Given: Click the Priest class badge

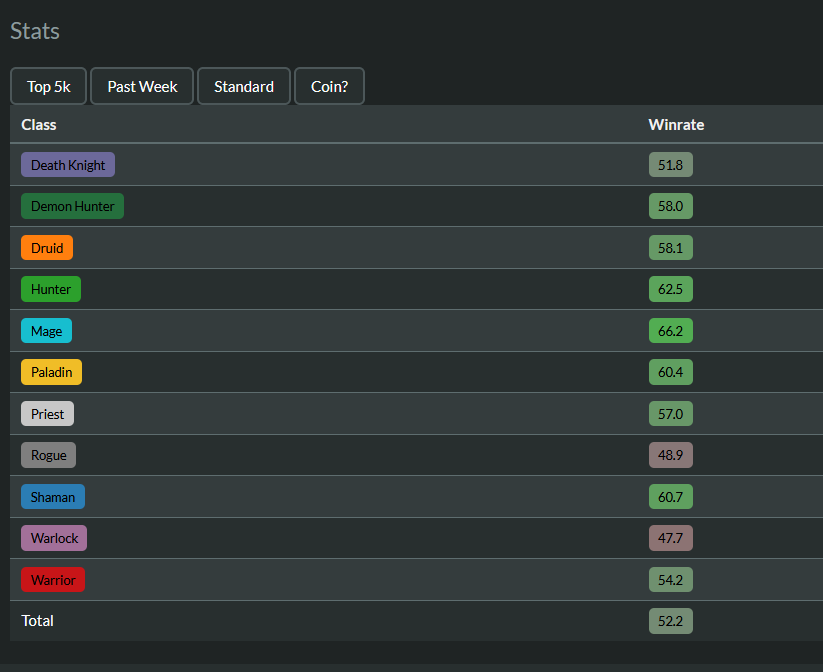Looking at the screenshot, I should click(47, 414).
